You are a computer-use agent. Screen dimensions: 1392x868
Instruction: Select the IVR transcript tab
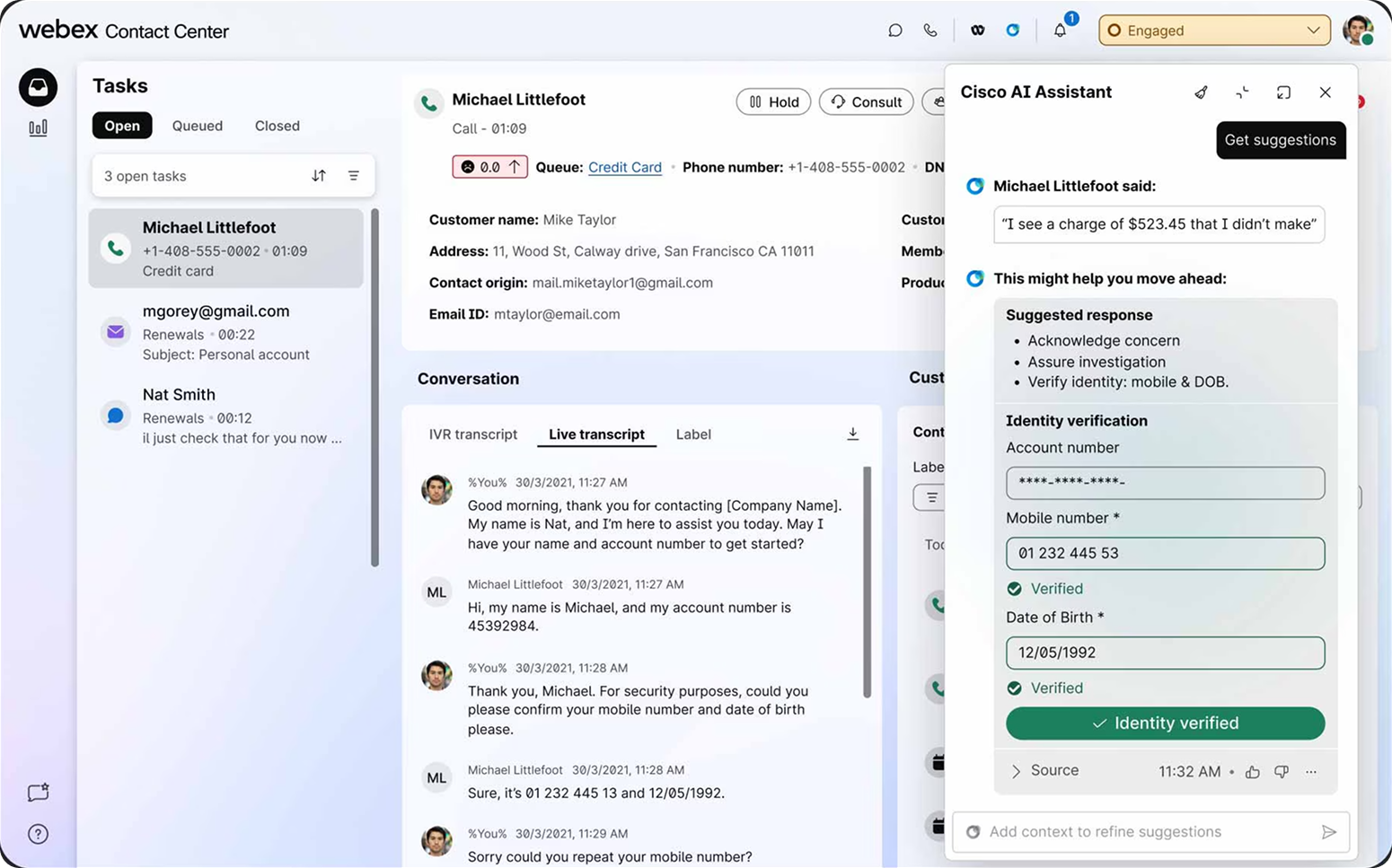[473, 434]
